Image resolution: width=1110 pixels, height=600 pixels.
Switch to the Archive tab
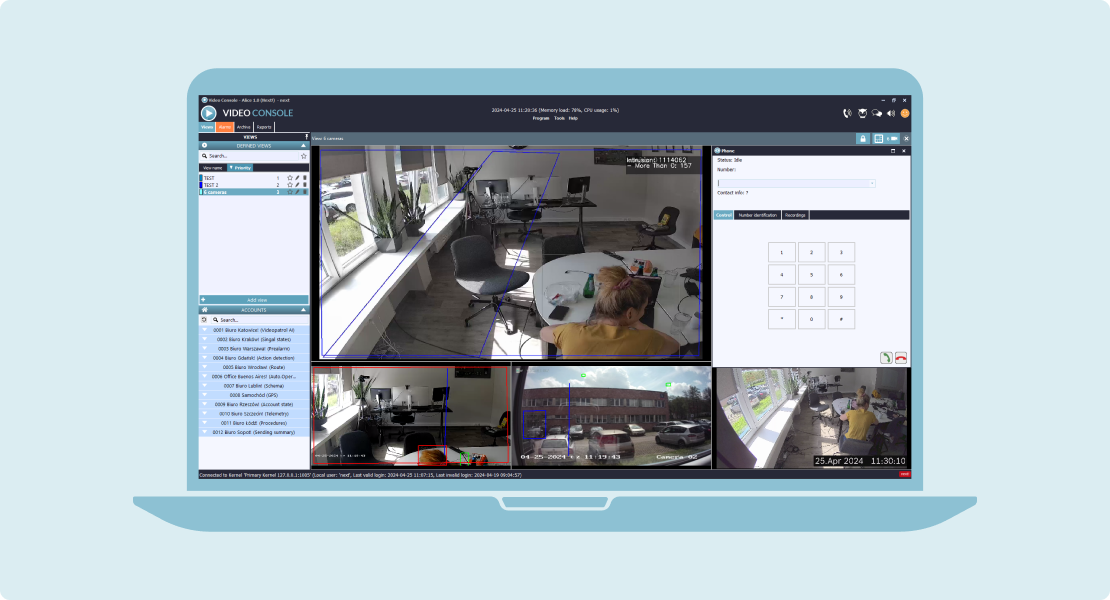243,127
